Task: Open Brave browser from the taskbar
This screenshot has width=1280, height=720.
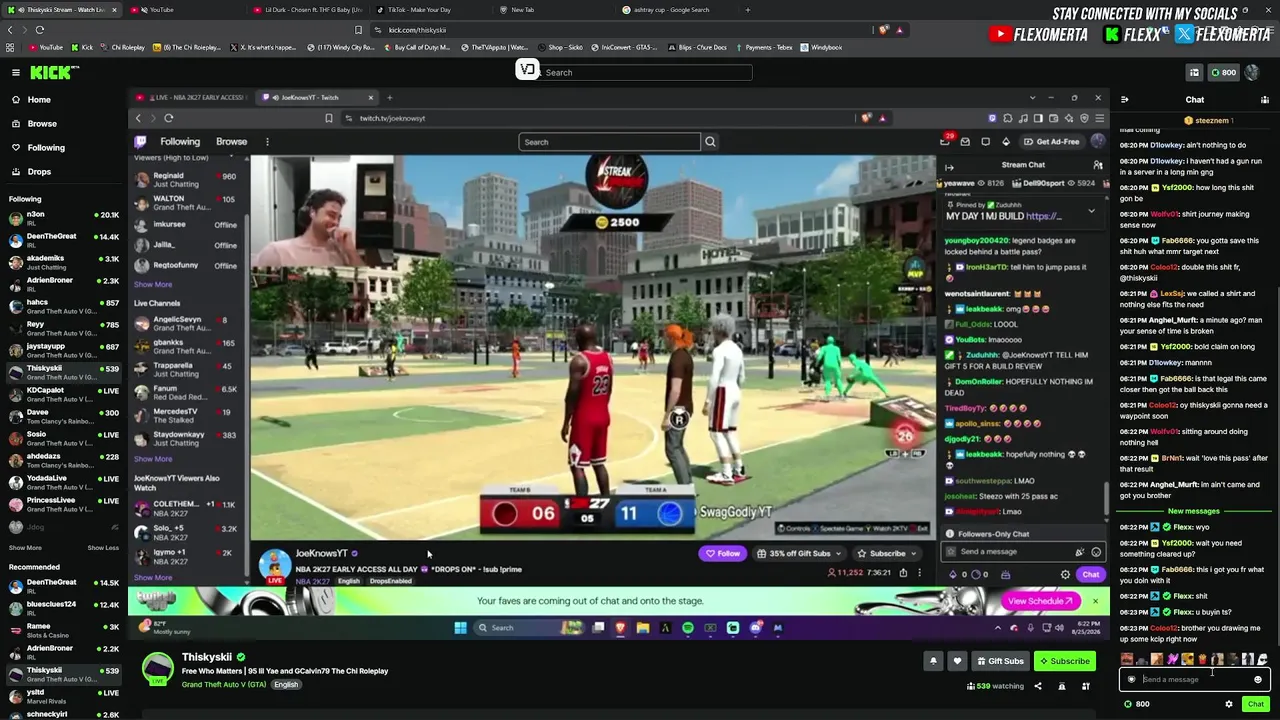Action: pos(621,628)
